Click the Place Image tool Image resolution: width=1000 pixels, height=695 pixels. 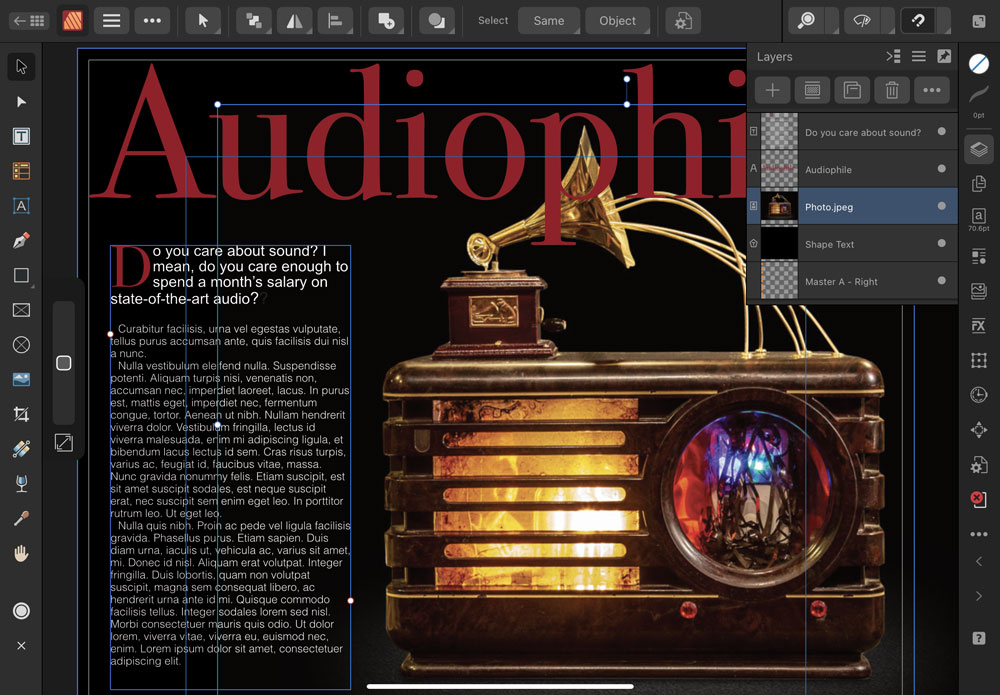tap(21, 379)
